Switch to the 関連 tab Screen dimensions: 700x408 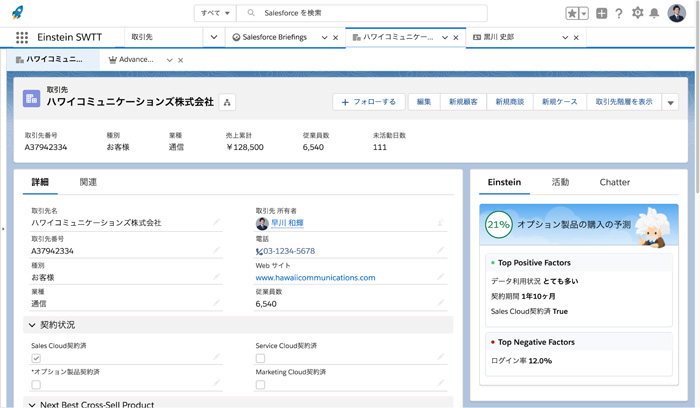(x=88, y=182)
